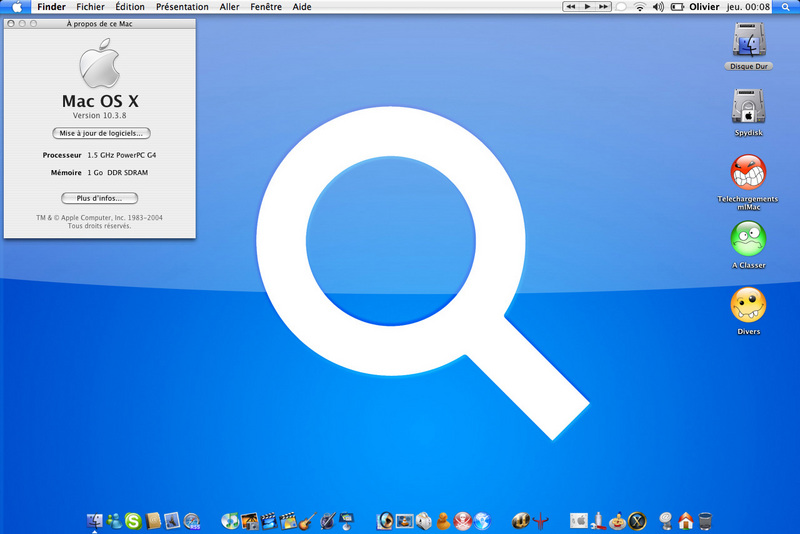Click the Mise à jour de logiciels button
800x534 pixels.
[x=101, y=133]
